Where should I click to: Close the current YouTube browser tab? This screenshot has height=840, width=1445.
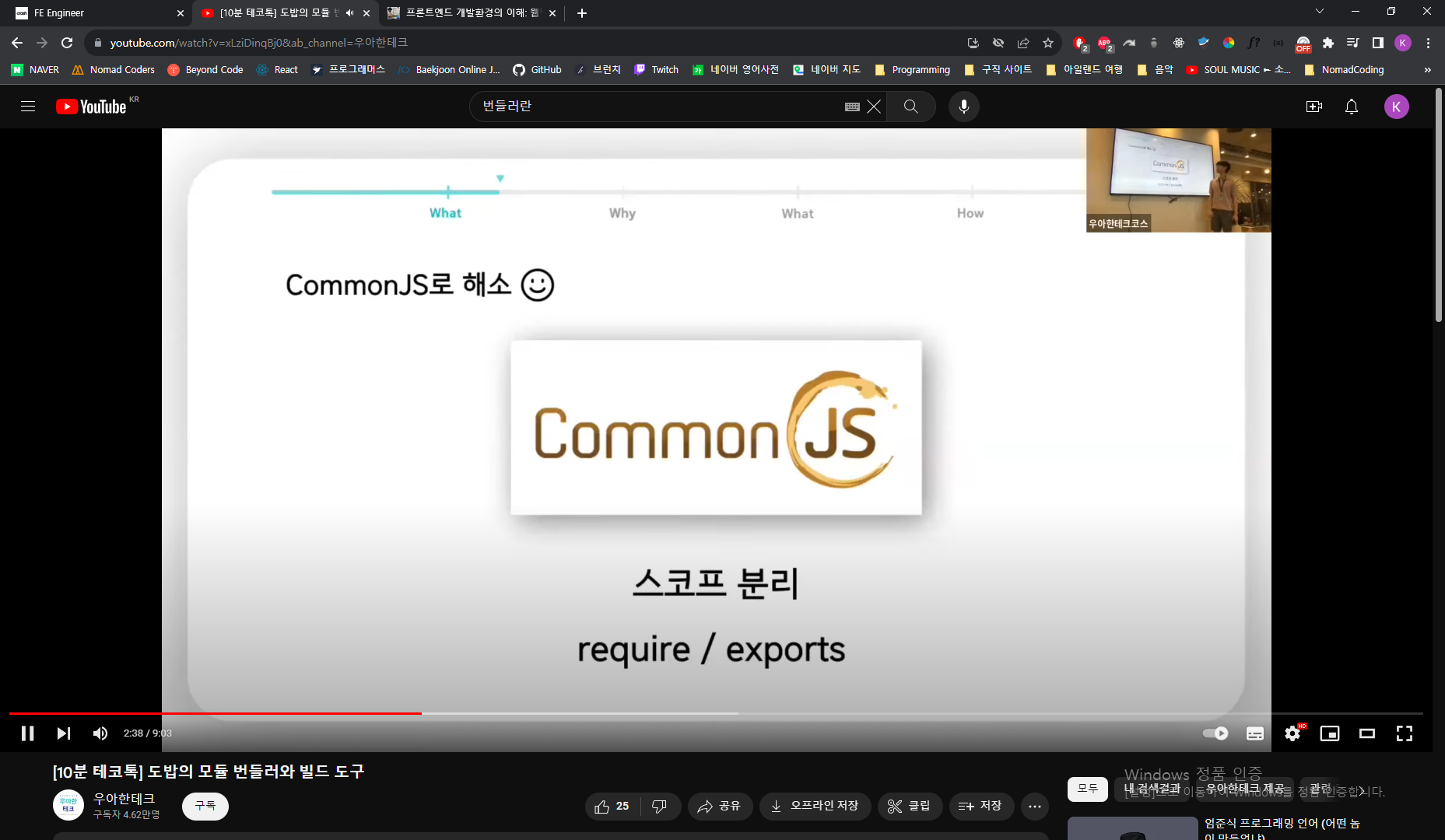[367, 13]
